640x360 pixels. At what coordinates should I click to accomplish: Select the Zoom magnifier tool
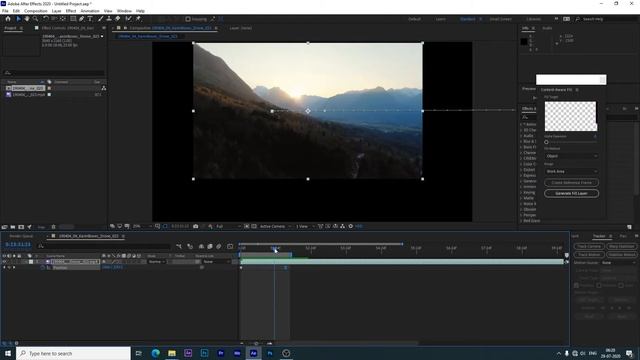pyautogui.click(x=36, y=19)
